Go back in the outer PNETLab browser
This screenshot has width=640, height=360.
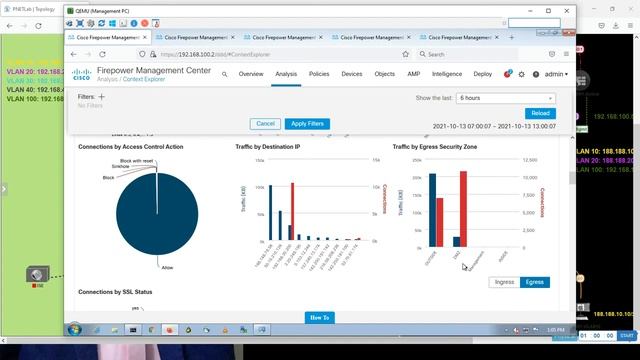9,26
